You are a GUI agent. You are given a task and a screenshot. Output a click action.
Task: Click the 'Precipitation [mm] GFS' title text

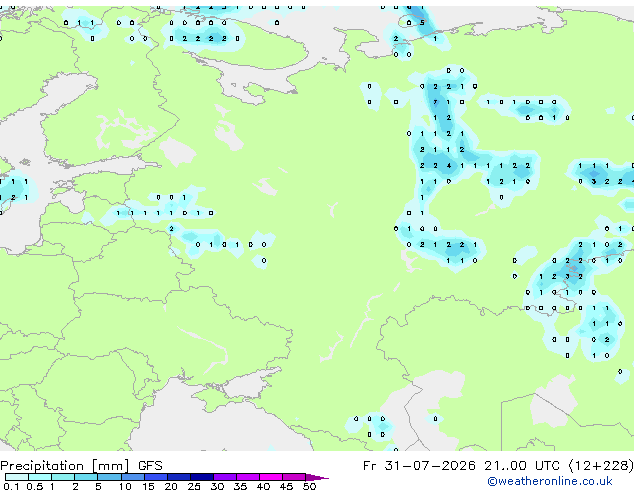point(81,466)
